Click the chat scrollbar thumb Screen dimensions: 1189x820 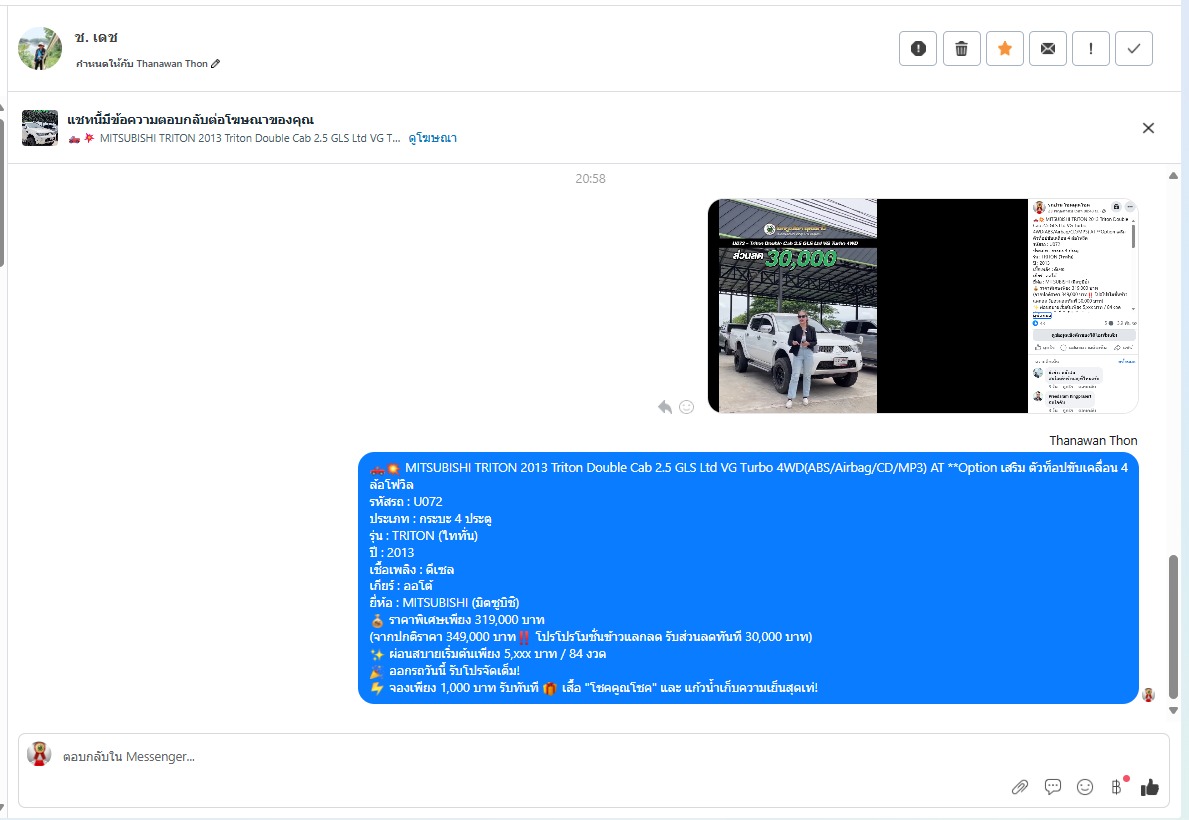(1173, 627)
